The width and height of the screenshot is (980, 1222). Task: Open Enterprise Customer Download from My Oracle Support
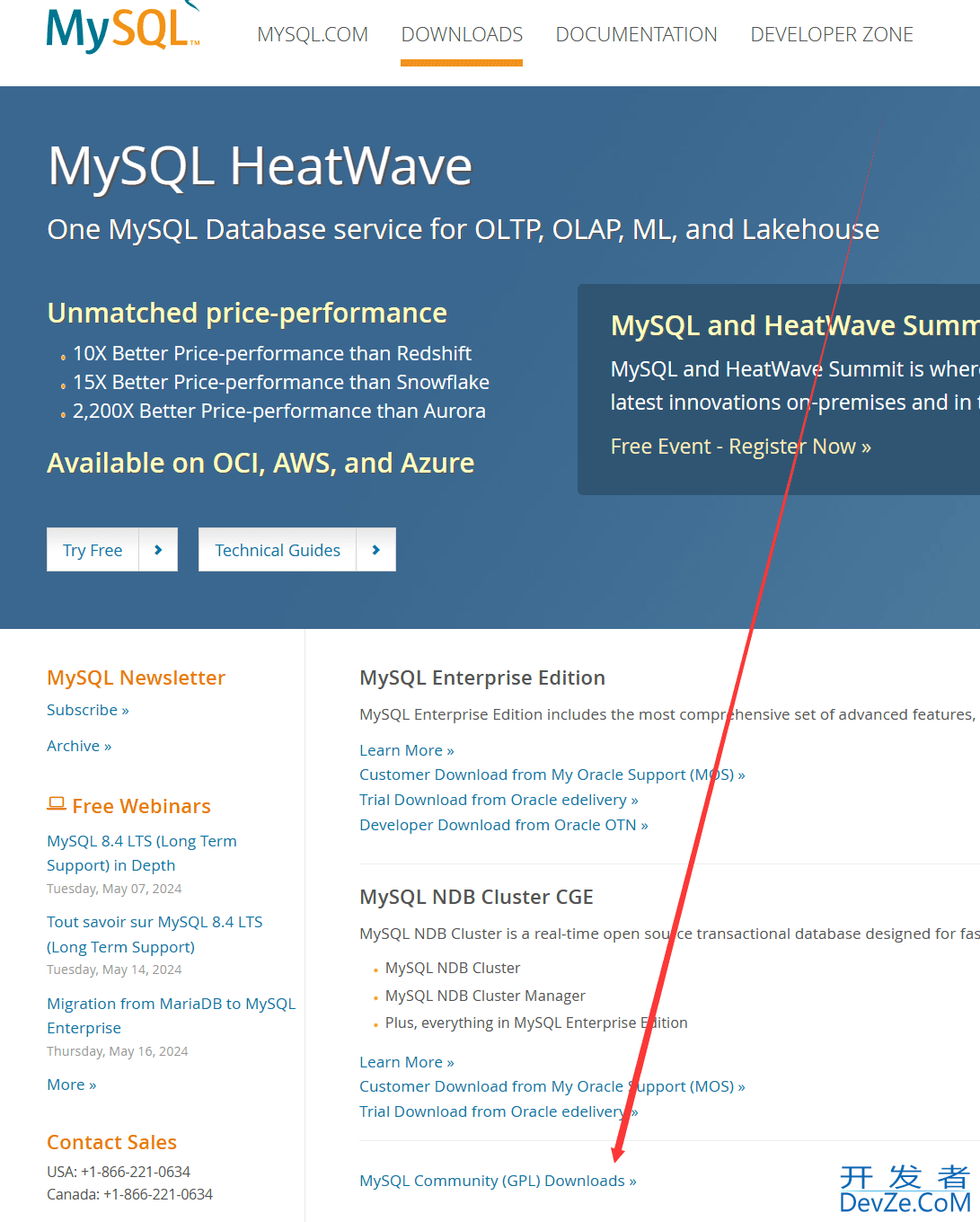click(552, 775)
